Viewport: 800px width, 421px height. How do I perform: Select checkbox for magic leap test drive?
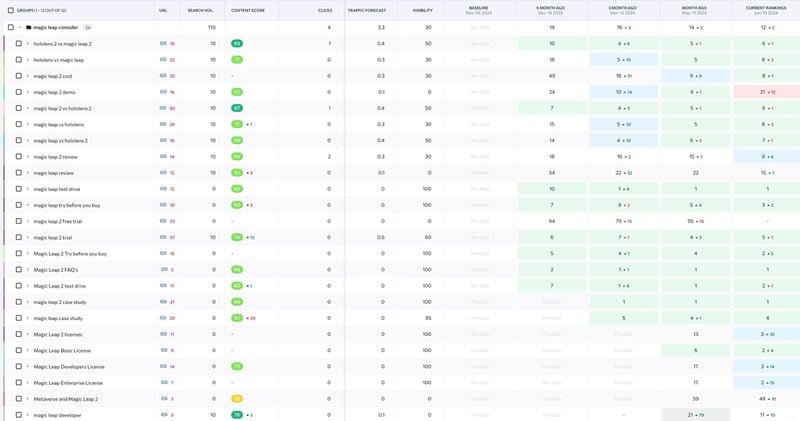pyautogui.click(x=19, y=189)
